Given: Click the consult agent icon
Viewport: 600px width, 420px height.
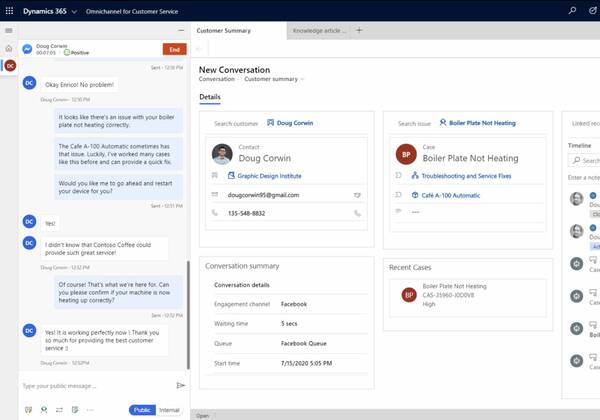Looking at the screenshot, I should 45,410.
